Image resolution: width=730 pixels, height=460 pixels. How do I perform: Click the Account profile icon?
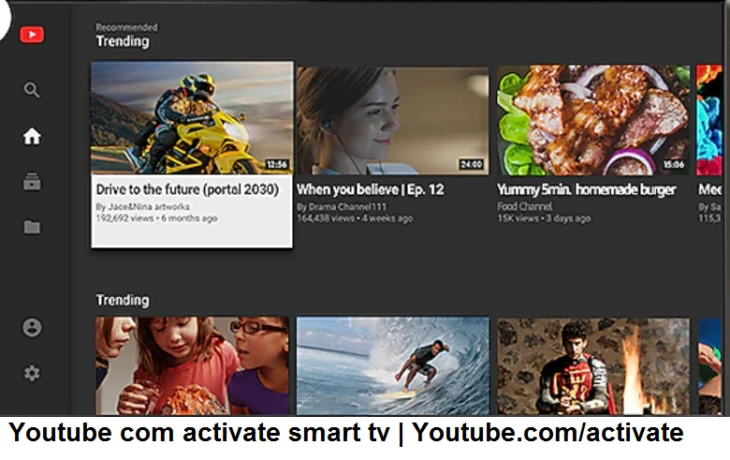32,327
